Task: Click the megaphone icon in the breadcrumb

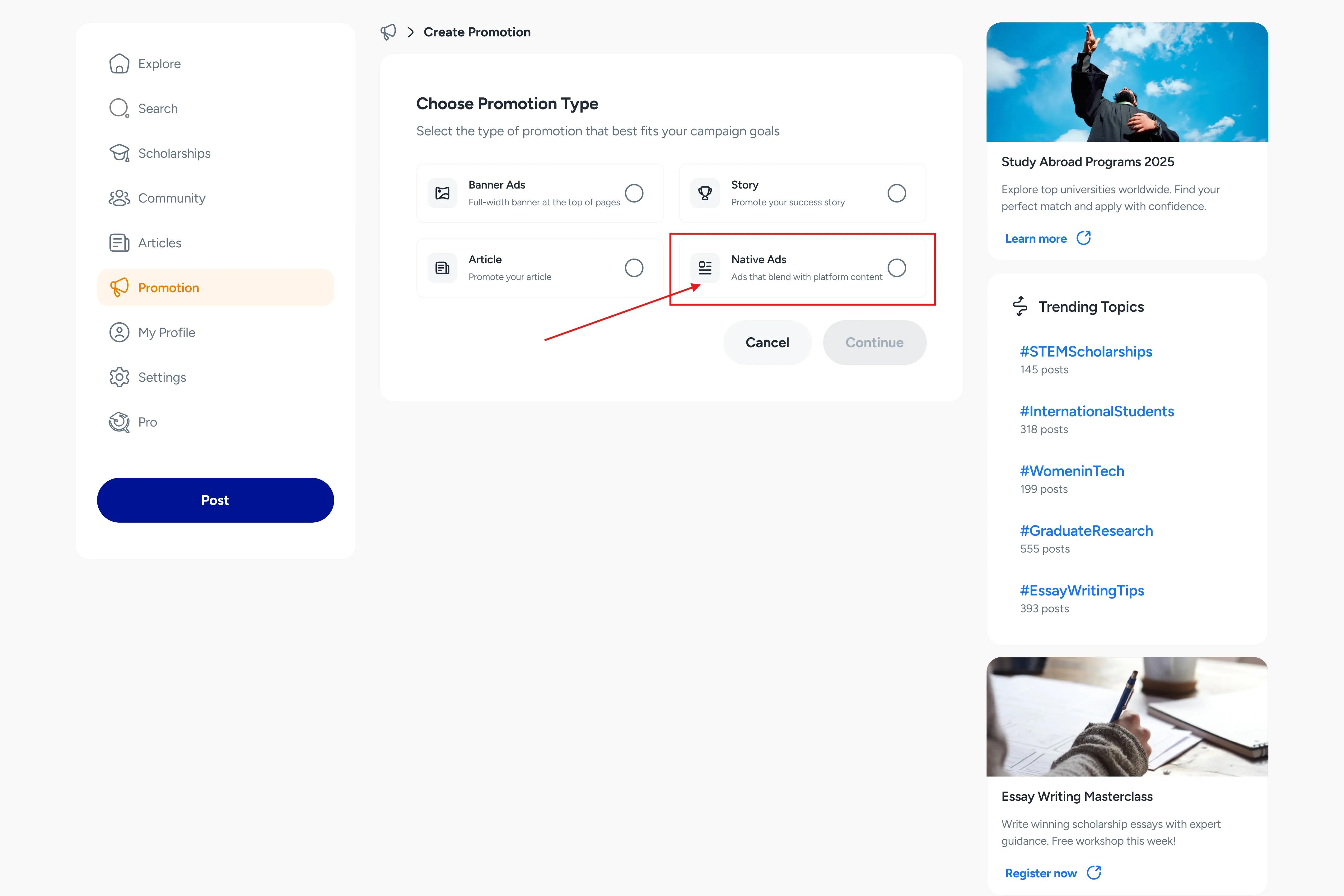Action: [x=388, y=32]
